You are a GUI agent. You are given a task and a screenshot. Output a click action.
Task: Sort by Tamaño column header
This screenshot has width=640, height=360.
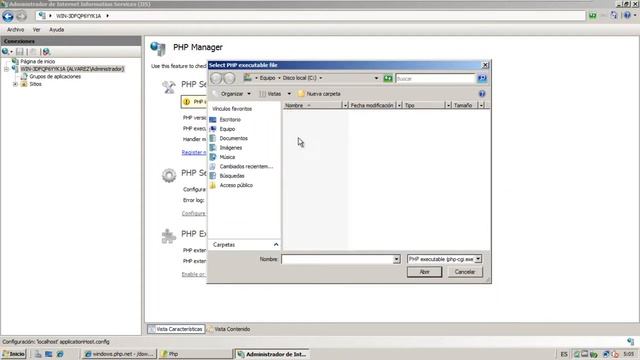(x=464, y=105)
